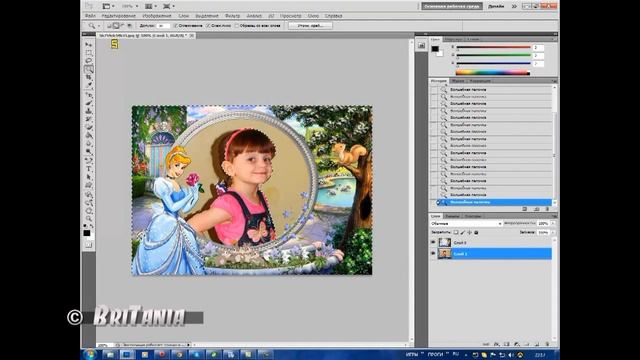The image size is (640, 360).
Task: Select the Spot Healing Brush tool
Action: pos(89,95)
